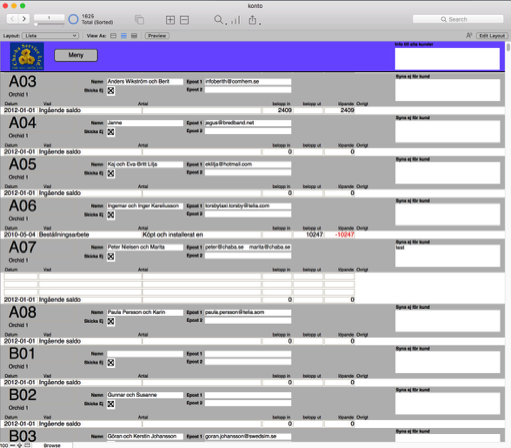The width and height of the screenshot is (511, 448).
Task: Click the 2409 belopp in value of A03
Action: coord(285,110)
